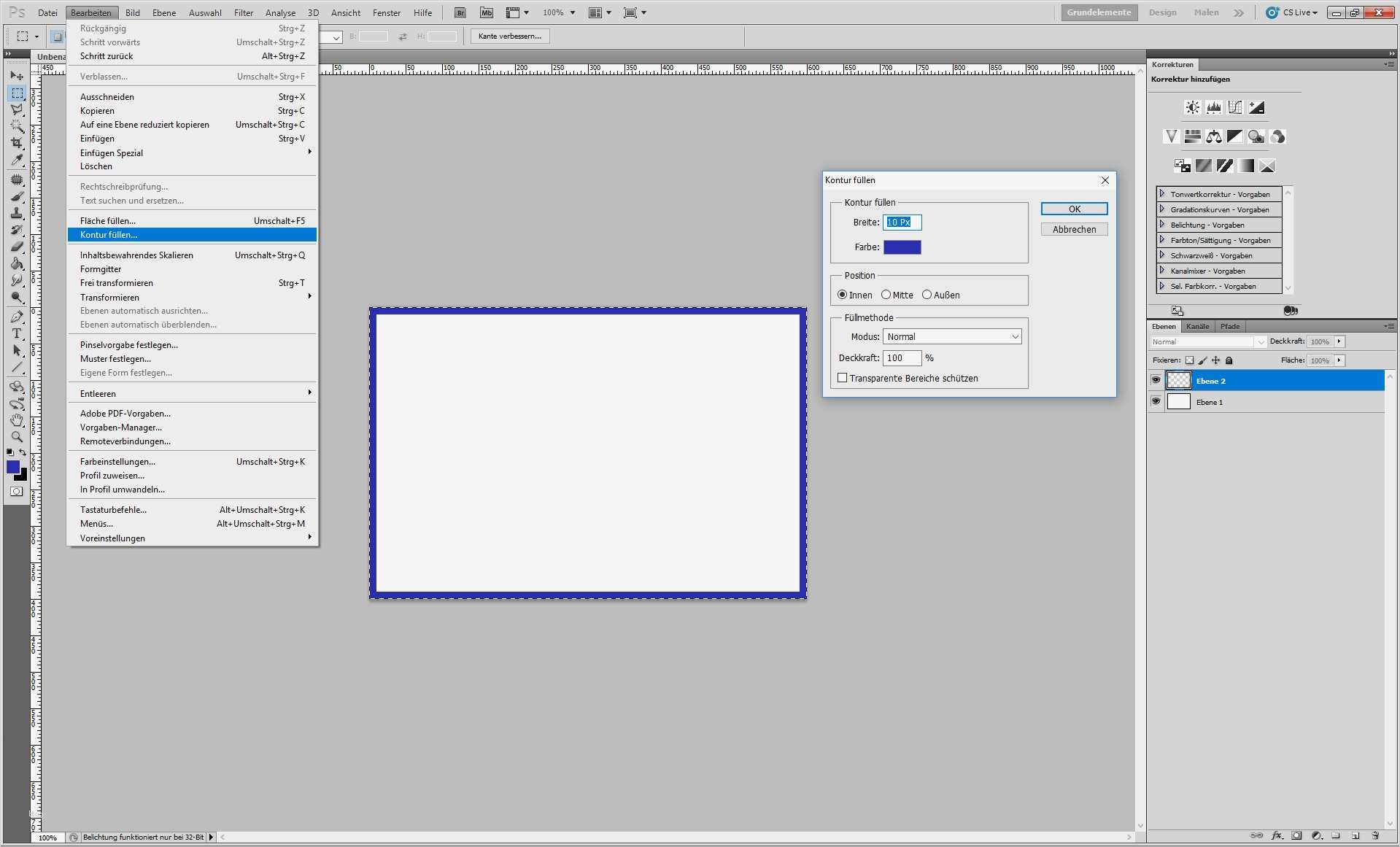Expand Kanalmixer - Vorgaben presets
The height and width of the screenshot is (847, 1400).
[1162, 271]
